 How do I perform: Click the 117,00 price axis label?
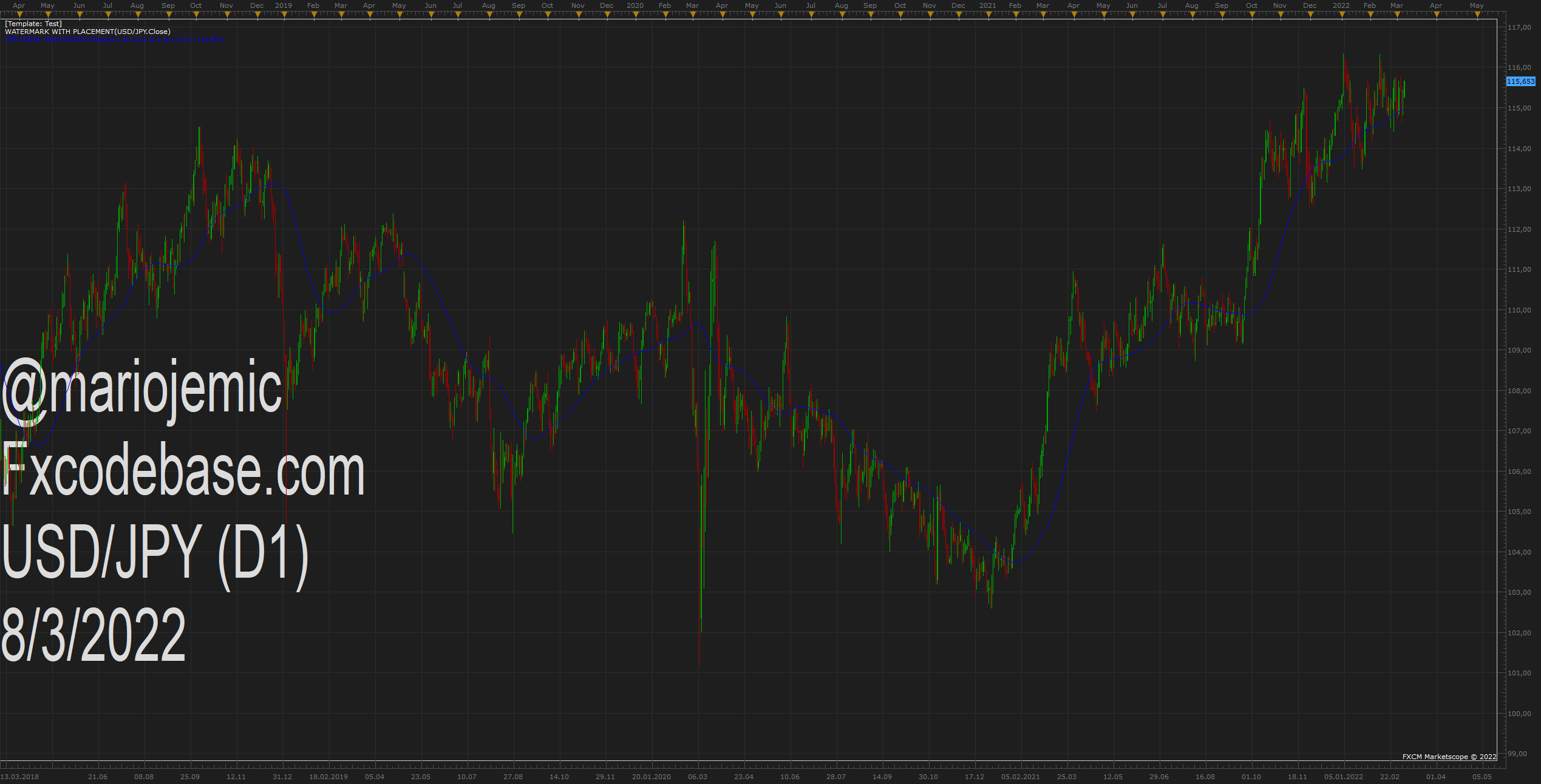(x=1520, y=27)
